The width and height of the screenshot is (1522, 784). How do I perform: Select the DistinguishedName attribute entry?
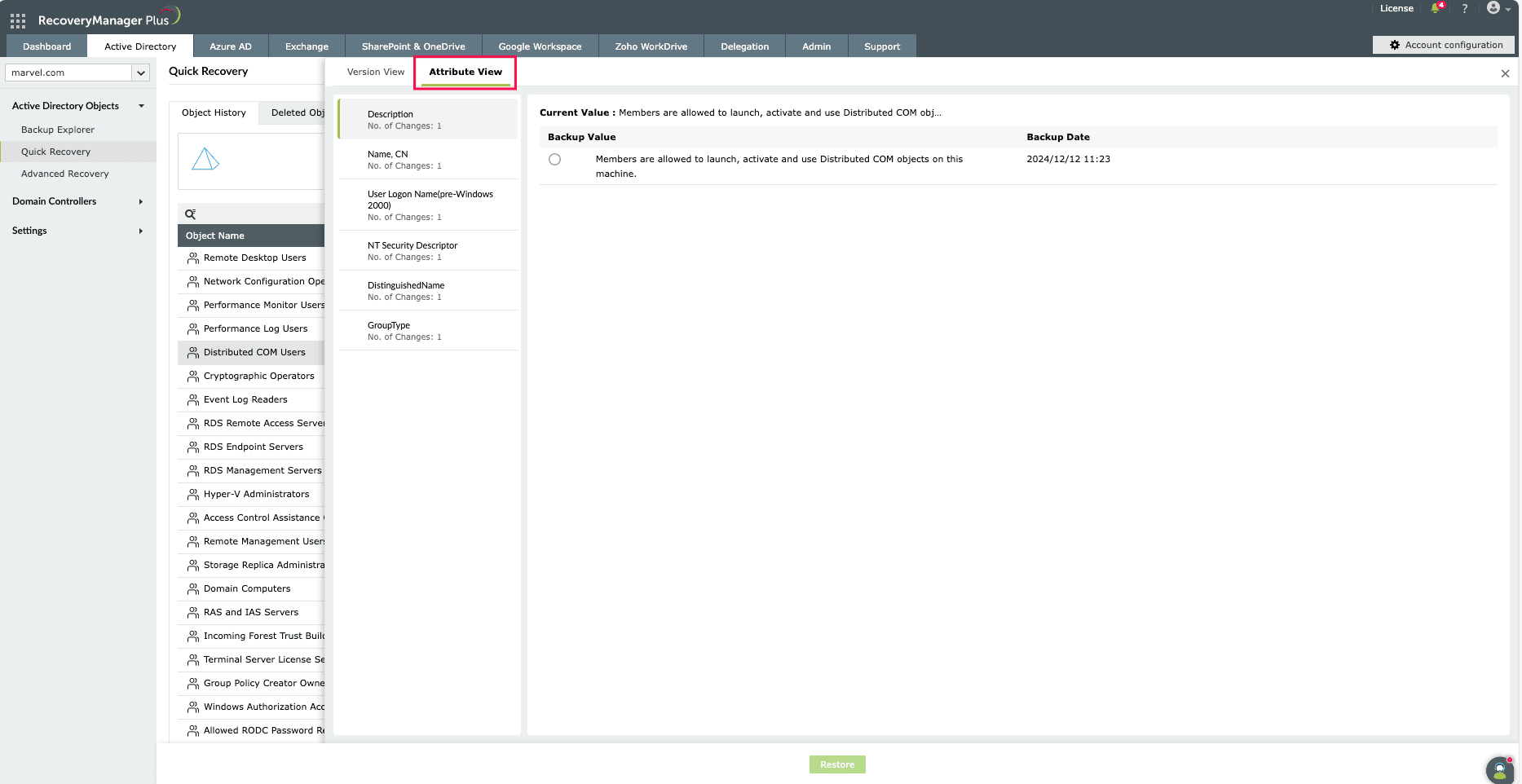[x=428, y=291]
